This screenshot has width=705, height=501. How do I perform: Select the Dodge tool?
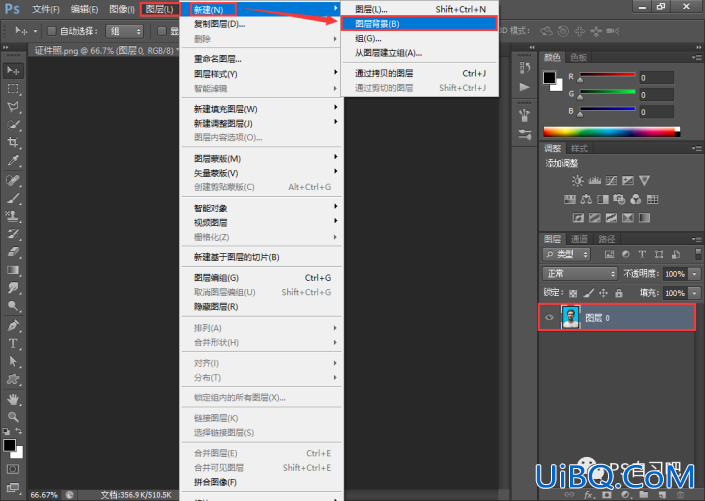[x=13, y=306]
